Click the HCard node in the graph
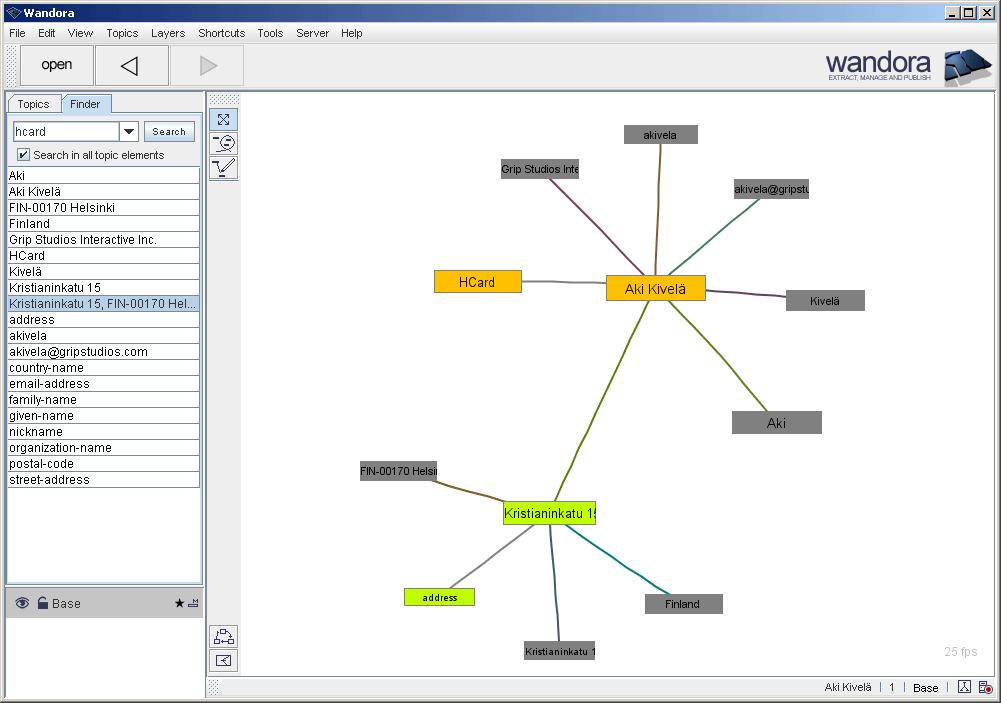 (477, 281)
